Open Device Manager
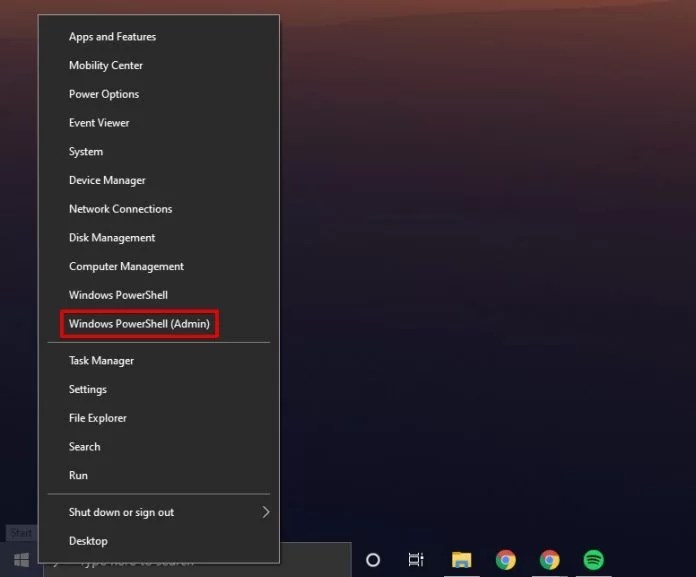 point(159,180)
